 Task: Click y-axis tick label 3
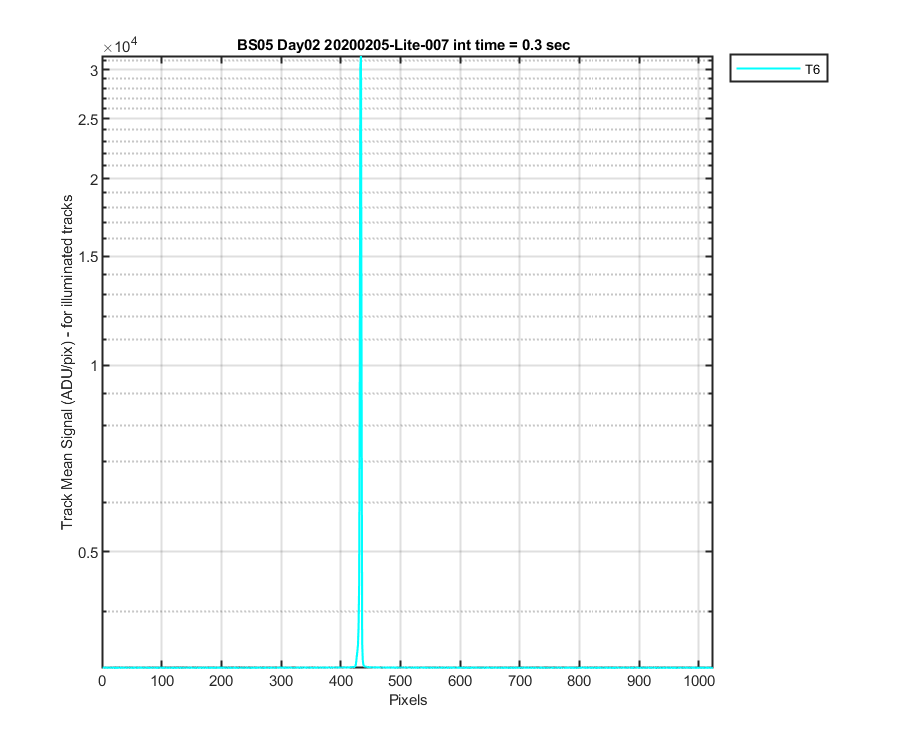pos(94,71)
